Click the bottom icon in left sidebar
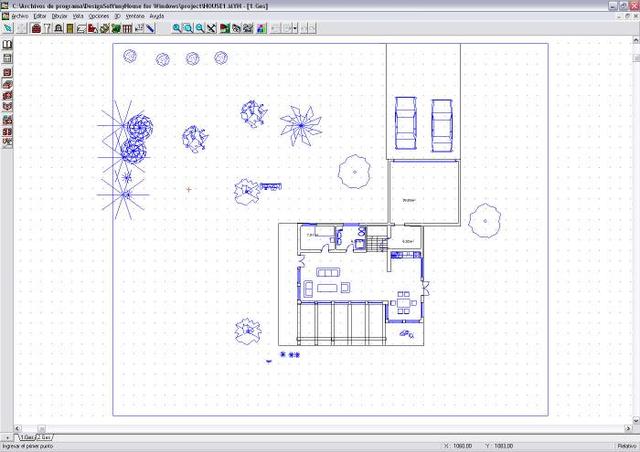 click(8, 143)
